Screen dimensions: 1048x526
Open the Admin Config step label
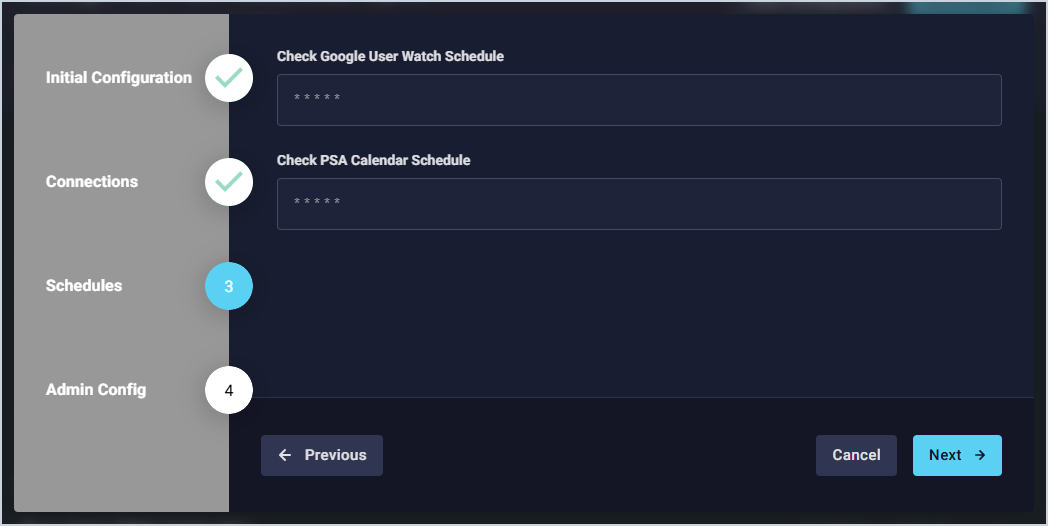pos(96,390)
